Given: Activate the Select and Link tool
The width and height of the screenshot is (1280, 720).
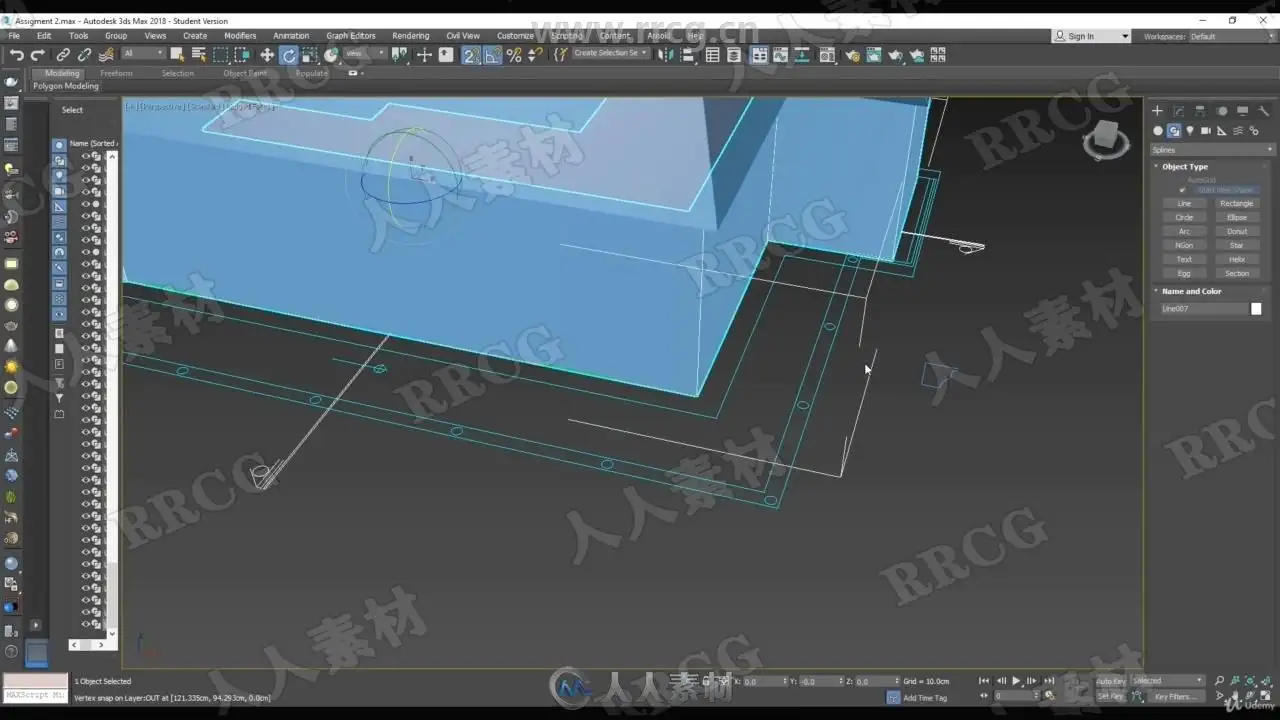Looking at the screenshot, I should (x=63, y=55).
